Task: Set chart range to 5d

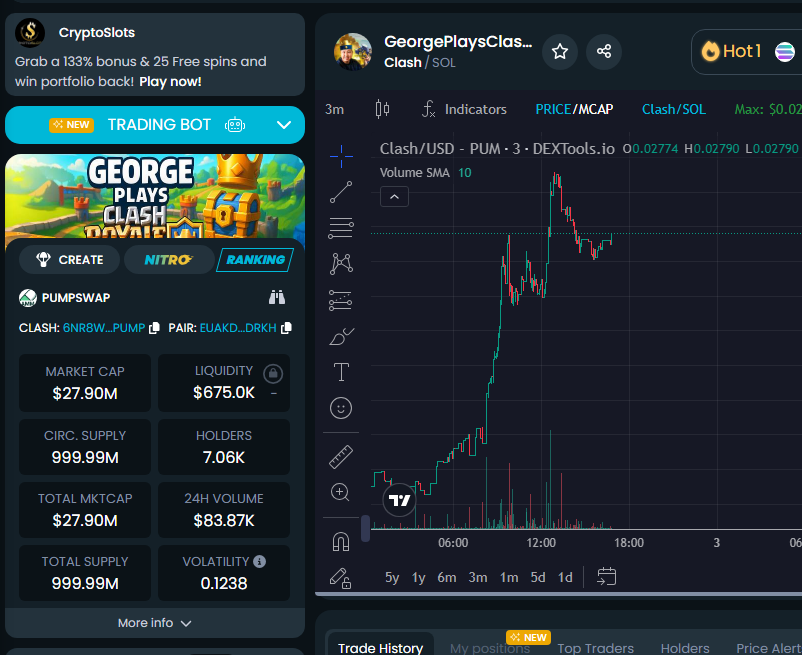Action: coord(538,577)
